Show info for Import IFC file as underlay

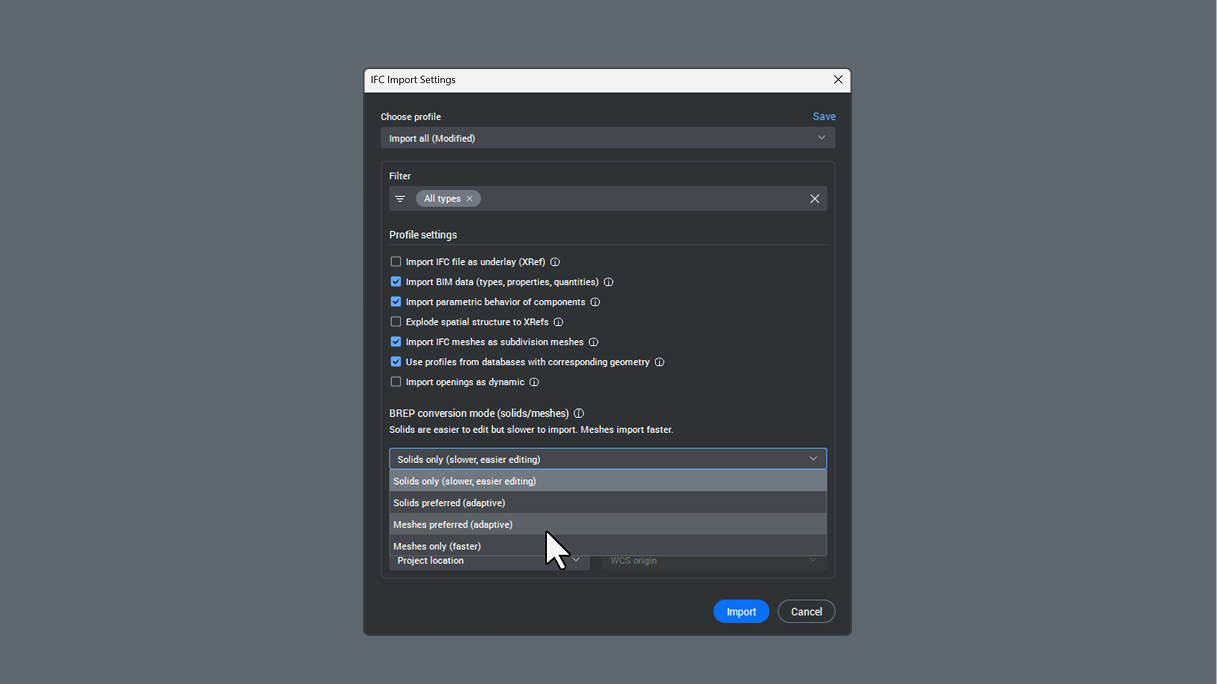coord(555,262)
